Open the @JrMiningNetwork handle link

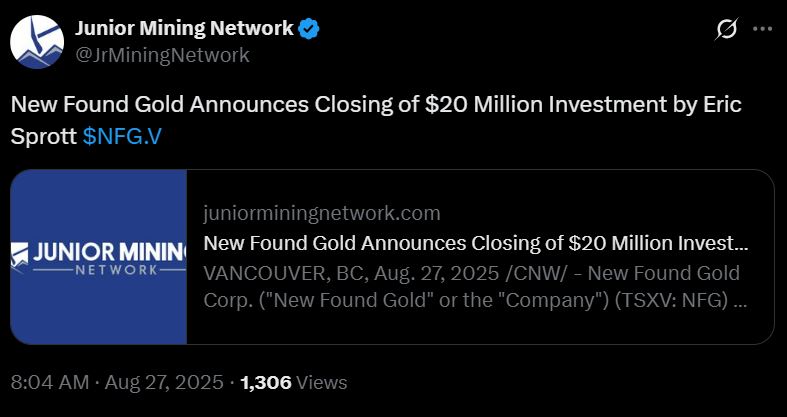point(163,55)
